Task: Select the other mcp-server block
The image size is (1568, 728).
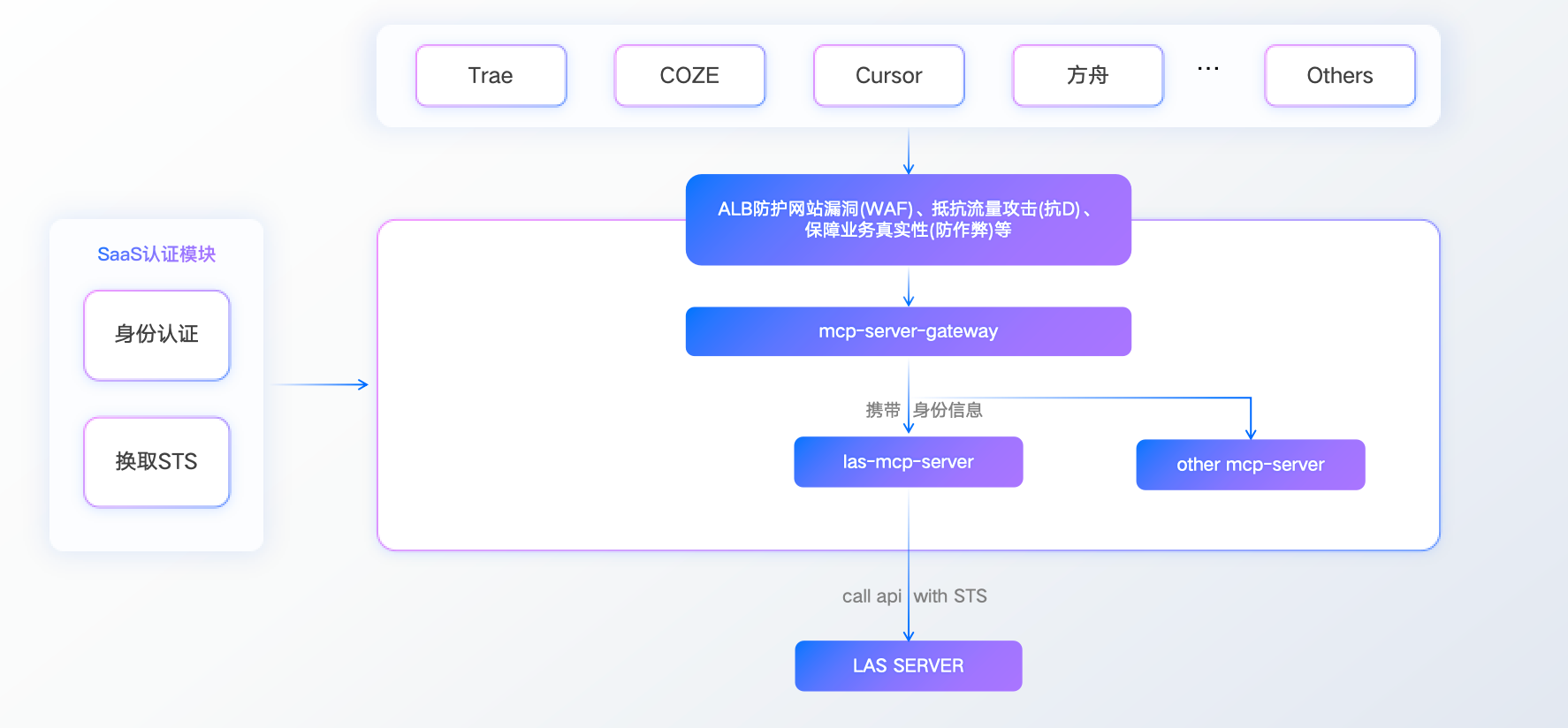Action: coord(1251,465)
